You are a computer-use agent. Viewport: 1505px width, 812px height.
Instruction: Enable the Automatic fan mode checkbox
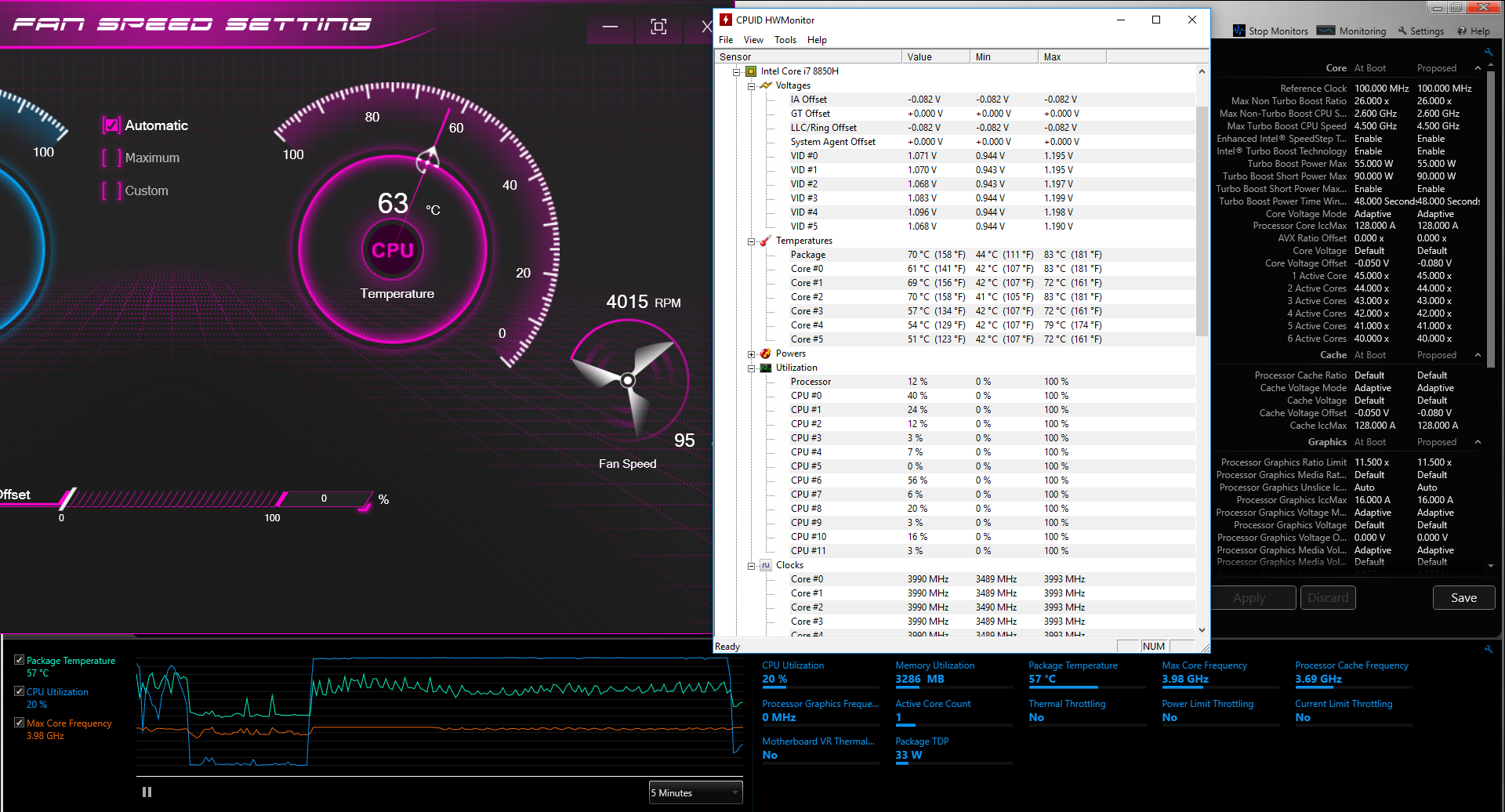coord(112,125)
